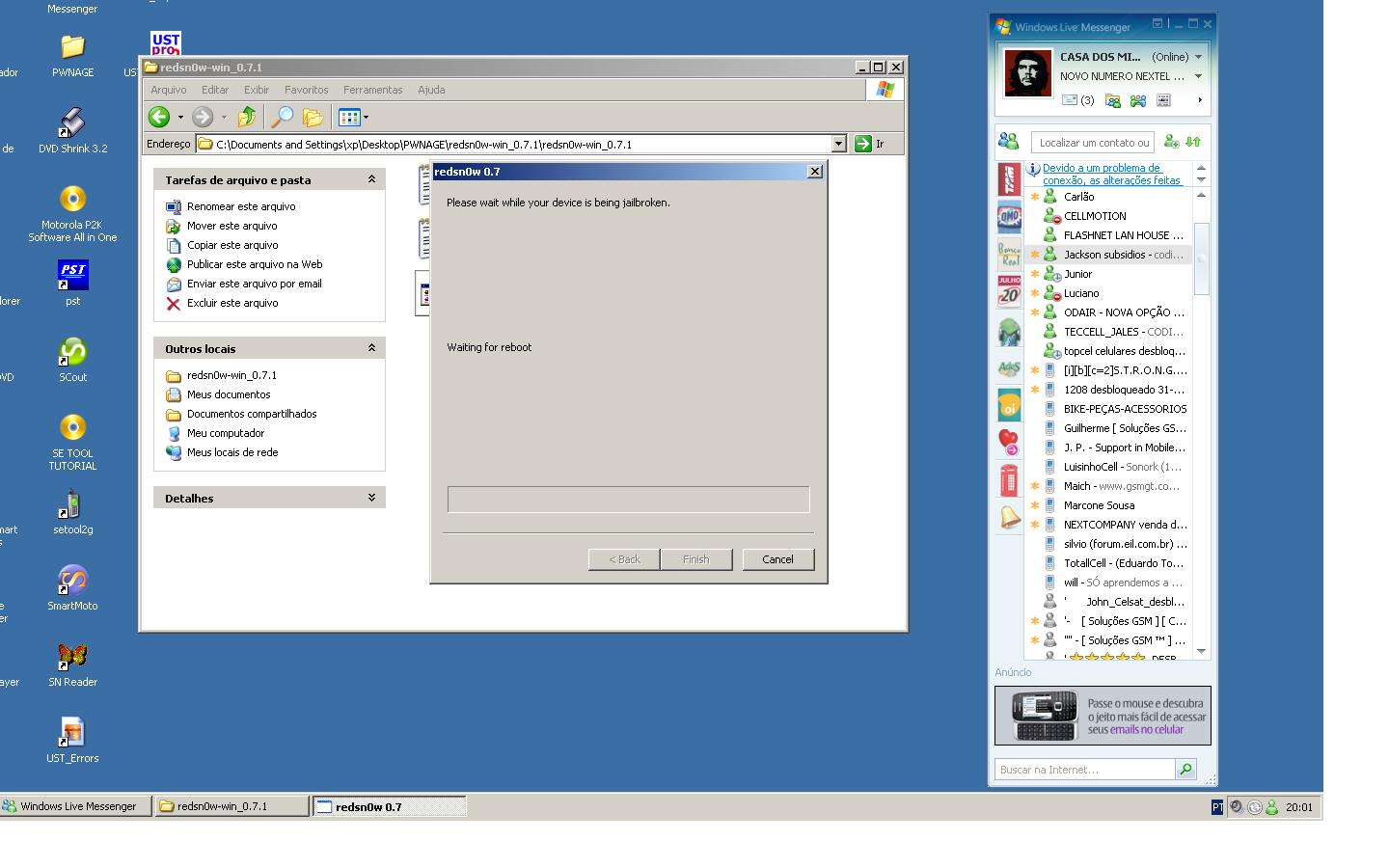The width and height of the screenshot is (1389, 868).
Task: Click the Buscar na Internet search field
Action: [x=1084, y=769]
